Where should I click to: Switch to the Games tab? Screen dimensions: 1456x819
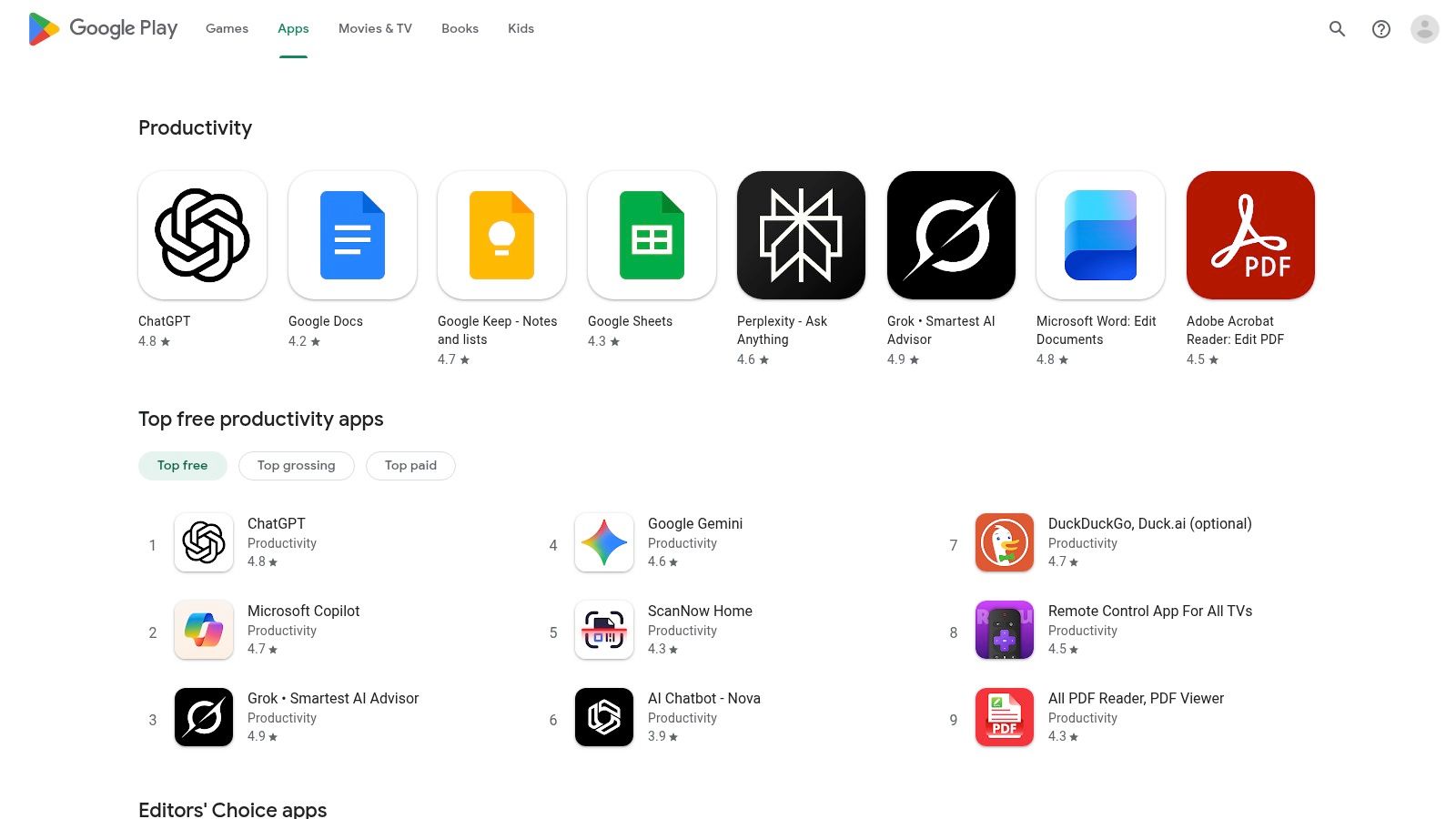point(227,29)
